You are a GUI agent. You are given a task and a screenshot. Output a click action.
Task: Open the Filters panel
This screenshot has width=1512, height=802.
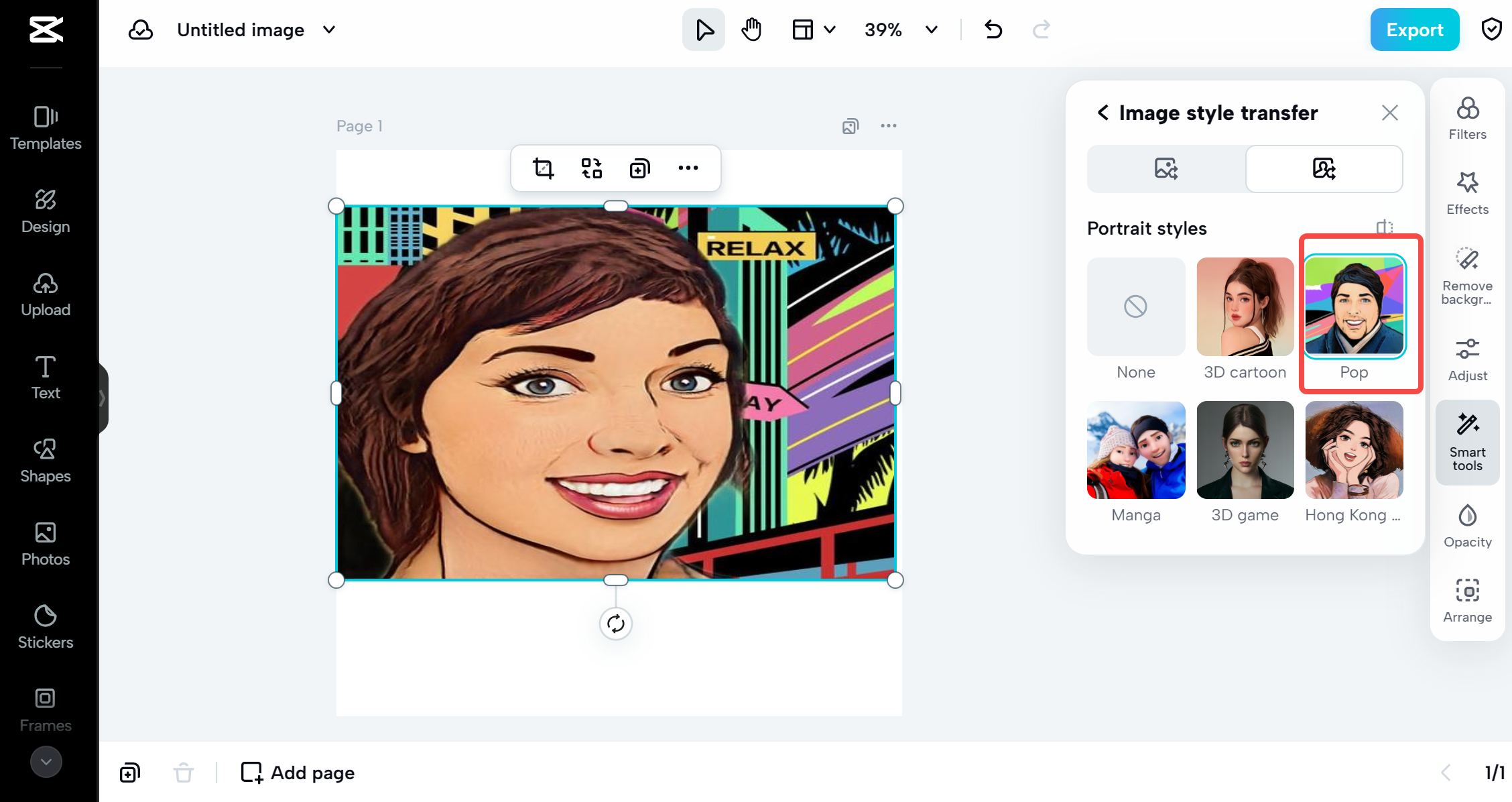tap(1467, 118)
